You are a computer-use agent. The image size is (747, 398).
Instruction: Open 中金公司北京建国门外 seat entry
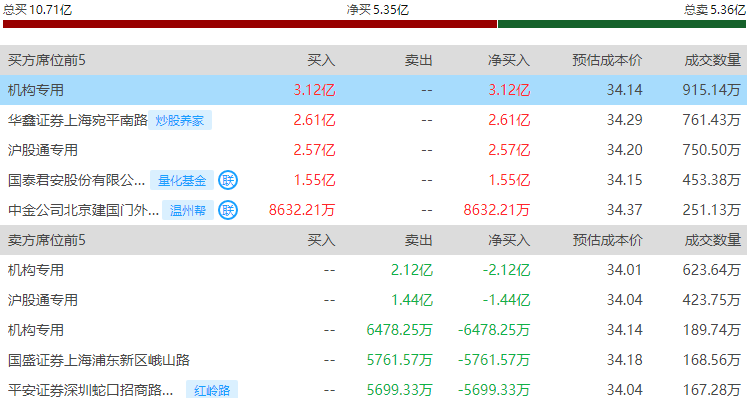point(83,210)
